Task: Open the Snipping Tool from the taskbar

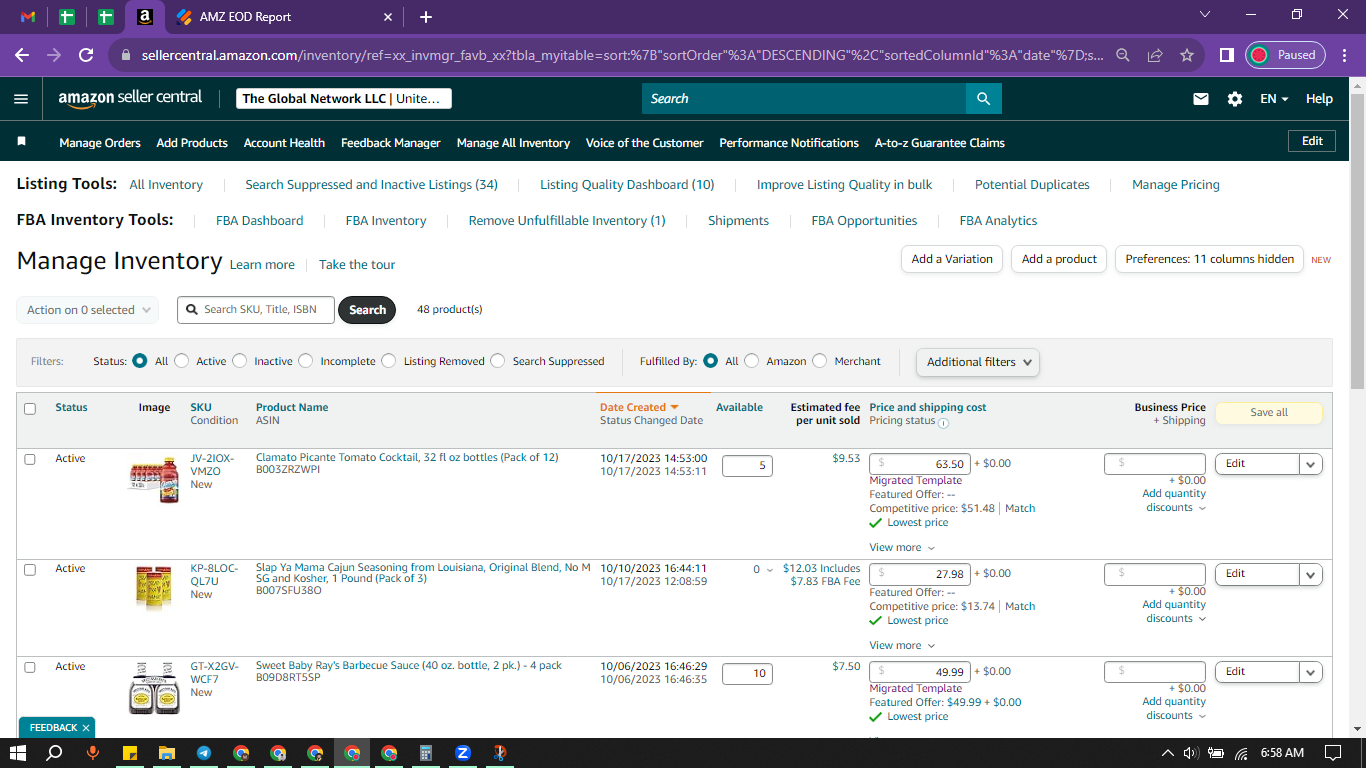Action: pos(500,753)
